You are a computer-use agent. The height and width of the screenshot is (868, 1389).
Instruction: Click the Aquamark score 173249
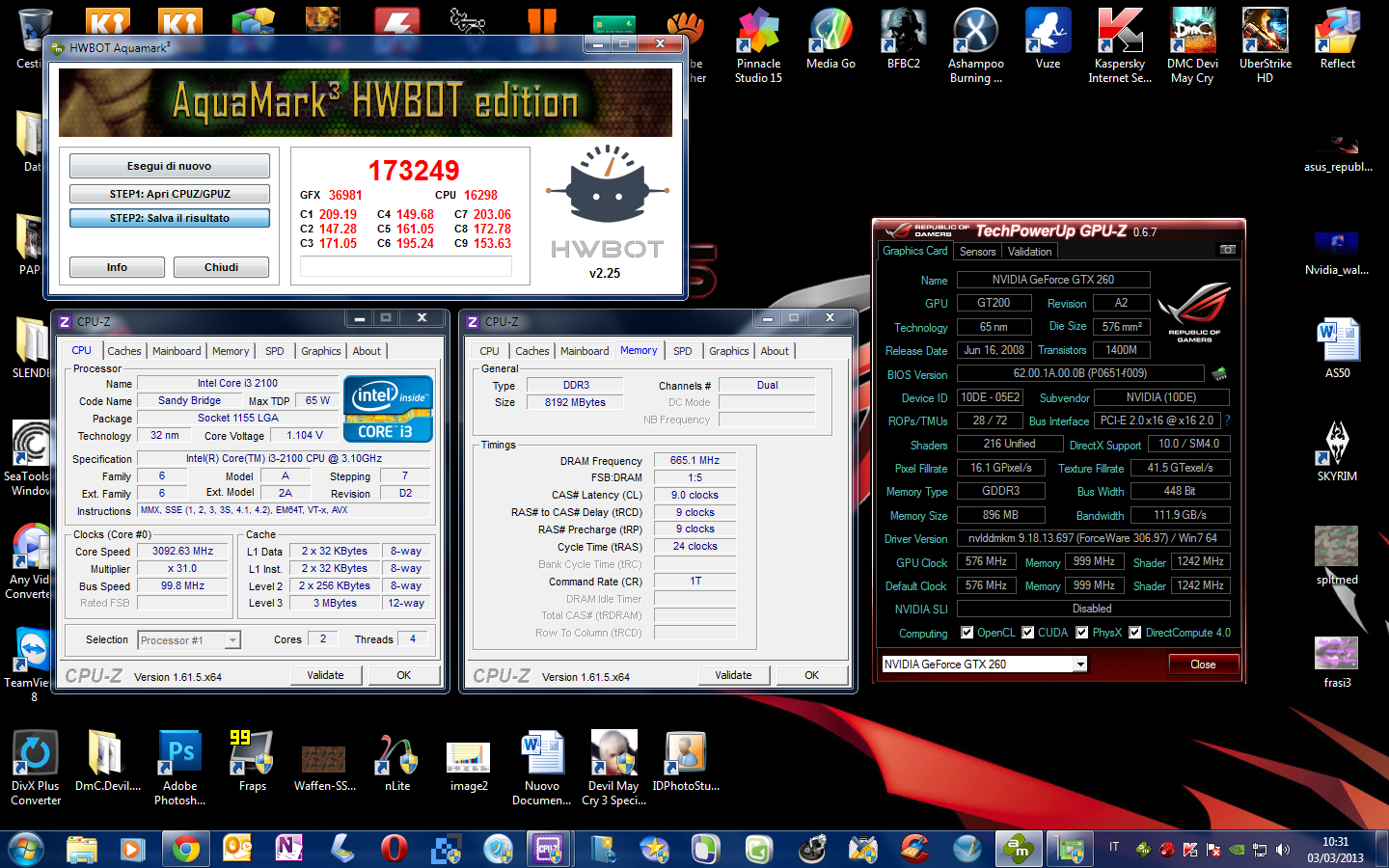[x=414, y=171]
